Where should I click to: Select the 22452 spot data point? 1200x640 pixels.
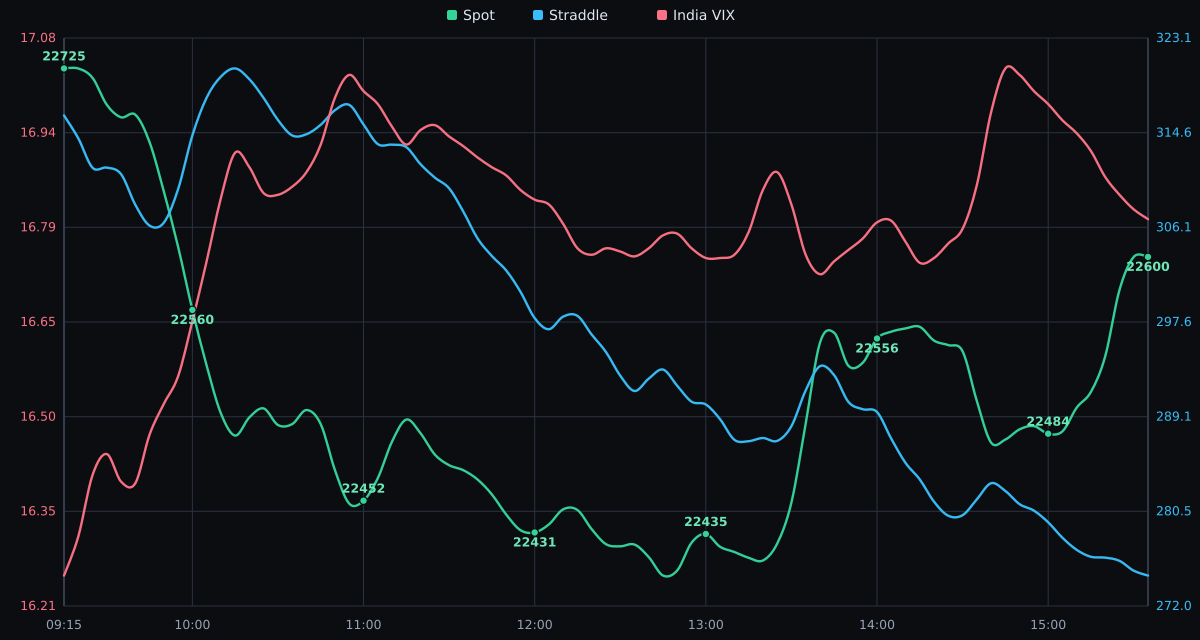(x=363, y=500)
